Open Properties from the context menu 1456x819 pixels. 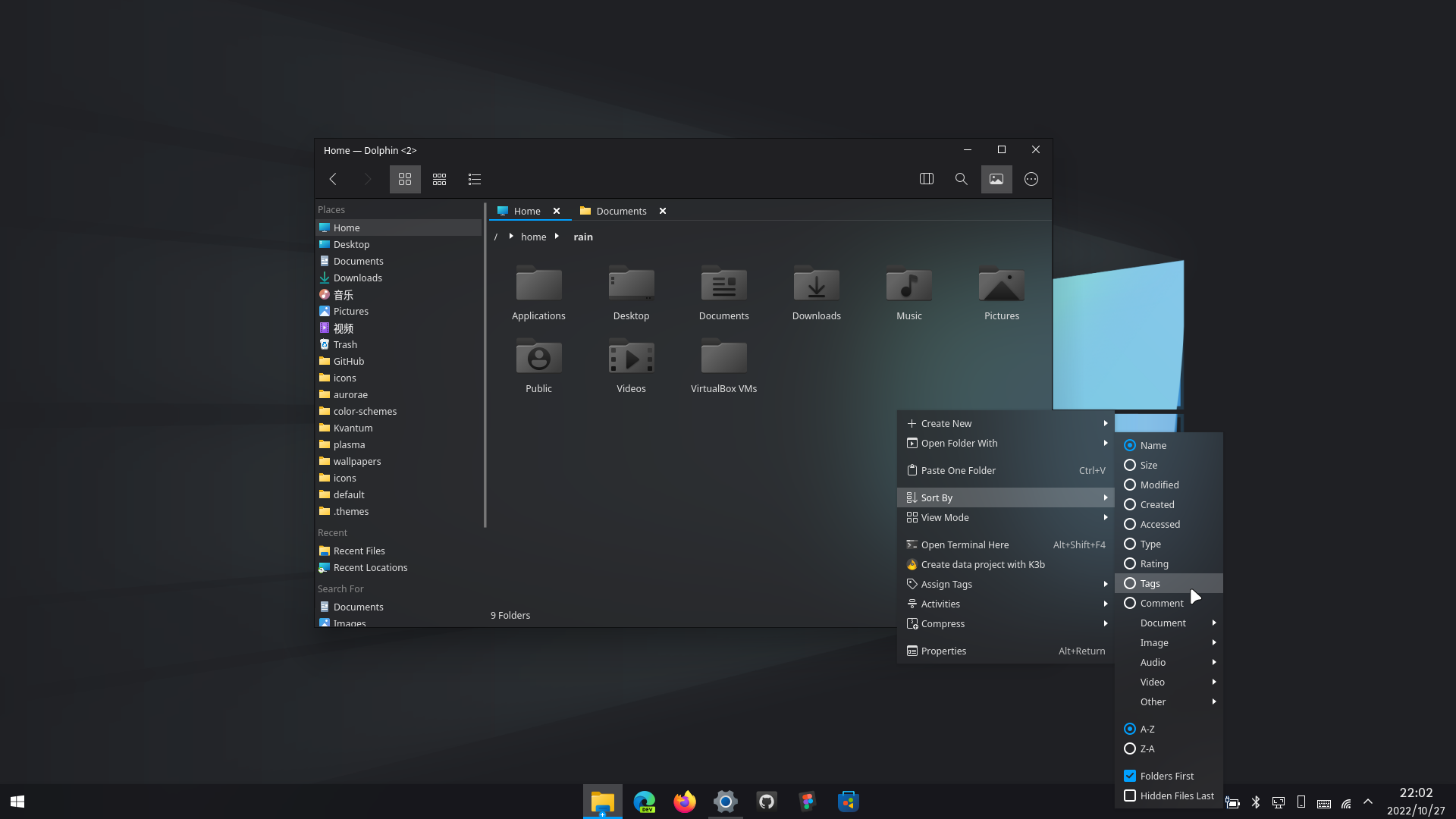click(x=1006, y=651)
